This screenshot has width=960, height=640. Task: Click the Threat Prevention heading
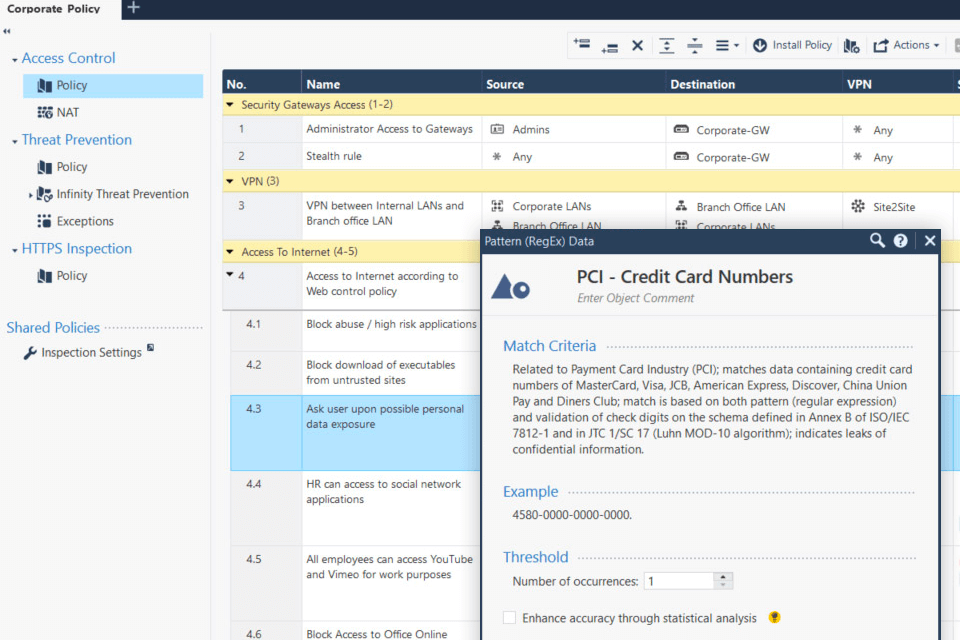coord(77,140)
